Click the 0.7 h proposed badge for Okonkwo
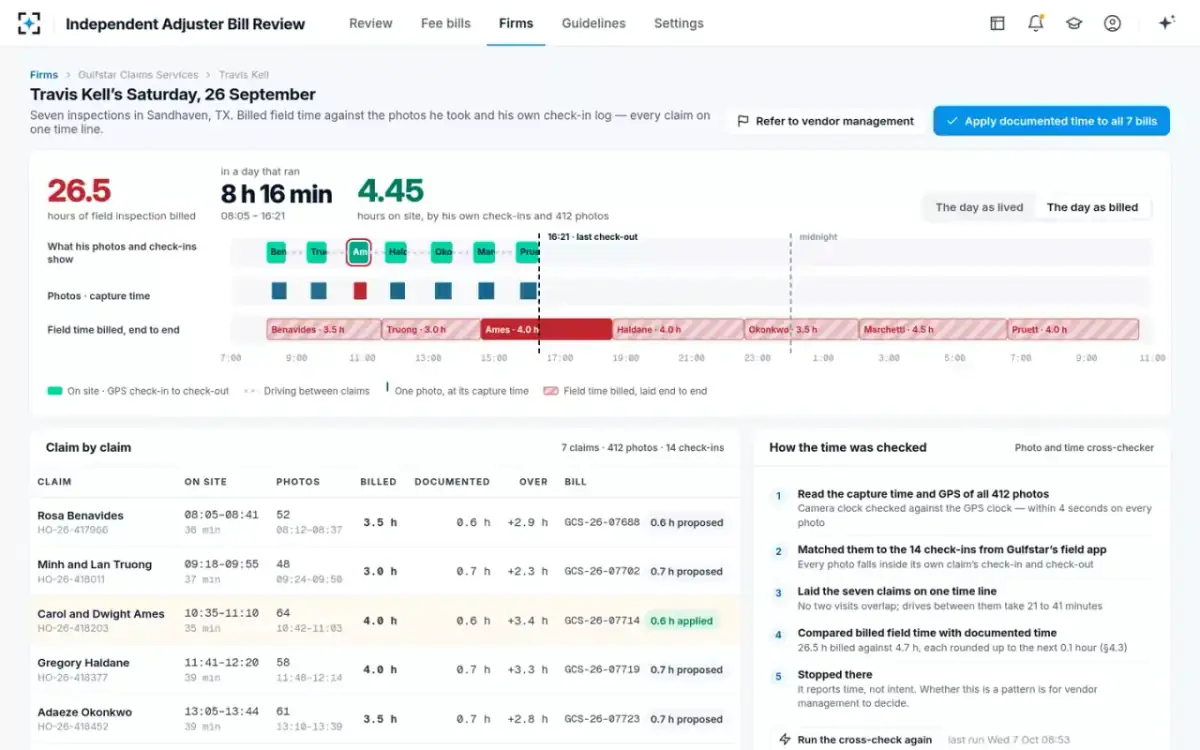 [x=686, y=718]
